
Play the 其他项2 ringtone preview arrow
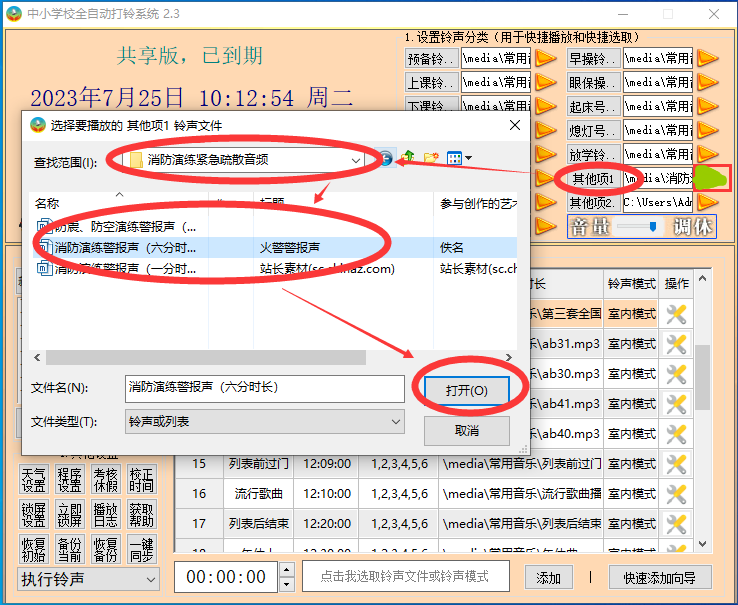pyautogui.click(x=707, y=202)
